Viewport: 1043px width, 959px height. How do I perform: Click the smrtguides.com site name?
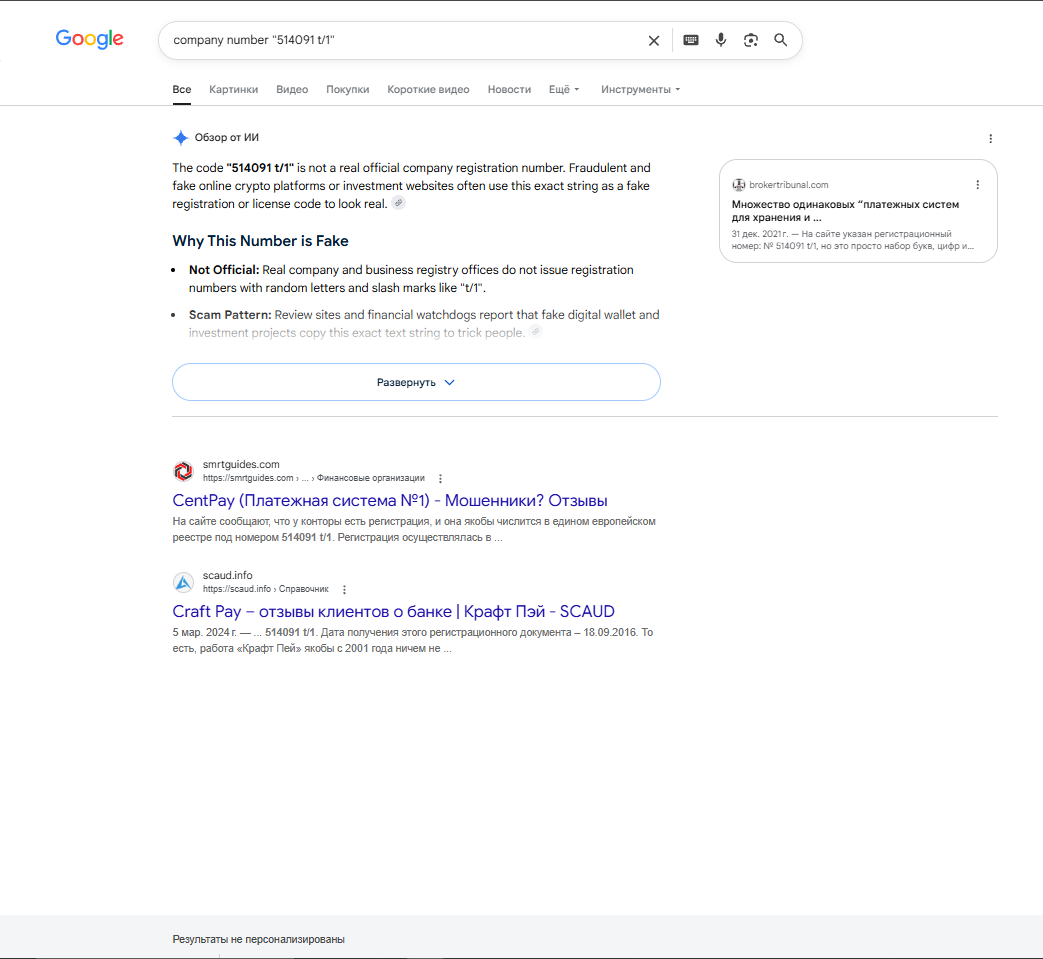(x=241, y=464)
